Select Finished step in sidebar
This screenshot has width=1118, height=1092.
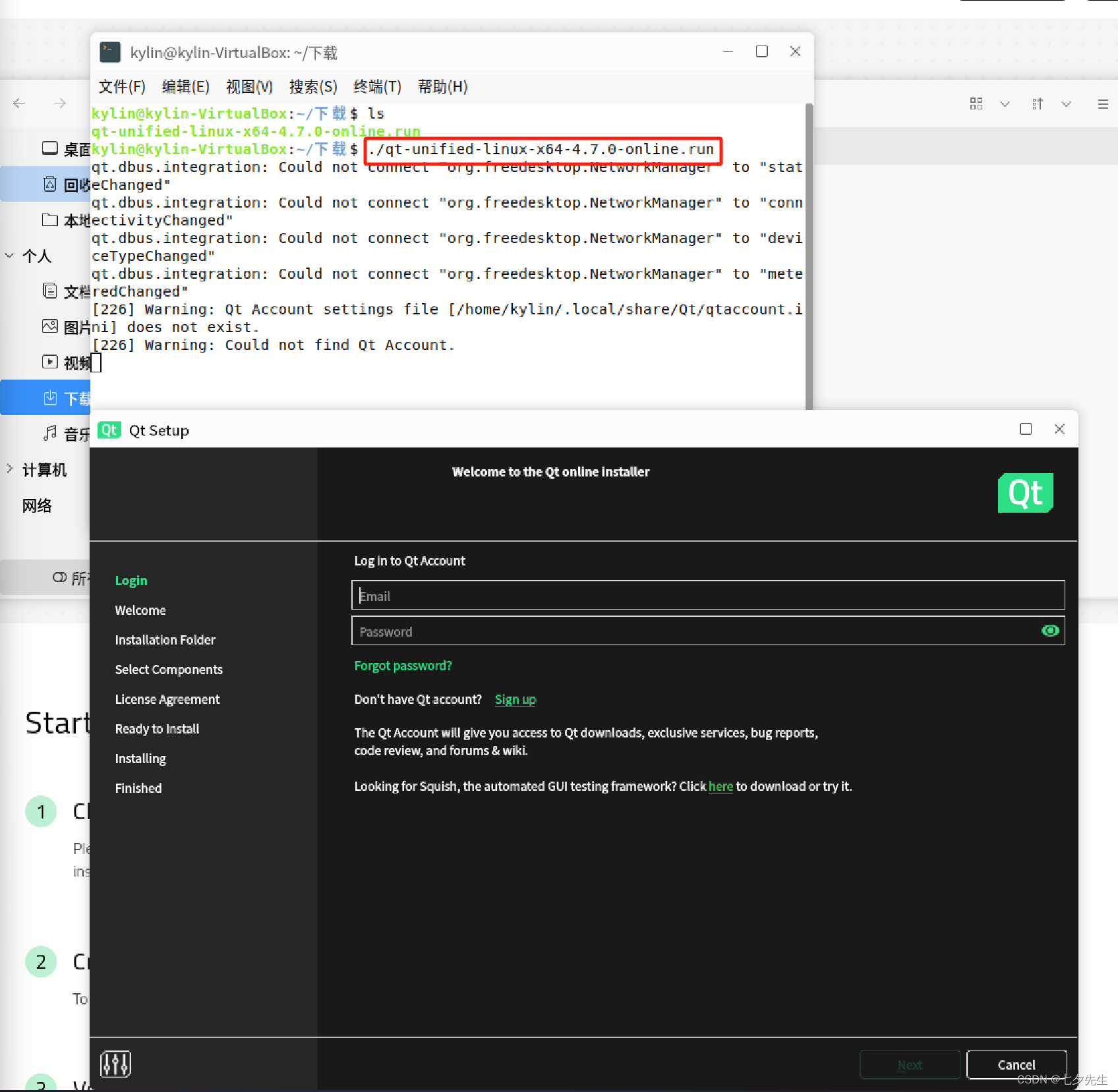138,788
